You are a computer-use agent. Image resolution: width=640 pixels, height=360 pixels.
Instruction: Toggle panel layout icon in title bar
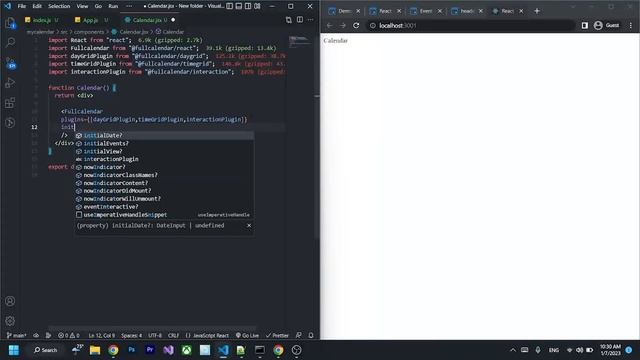[239, 6]
